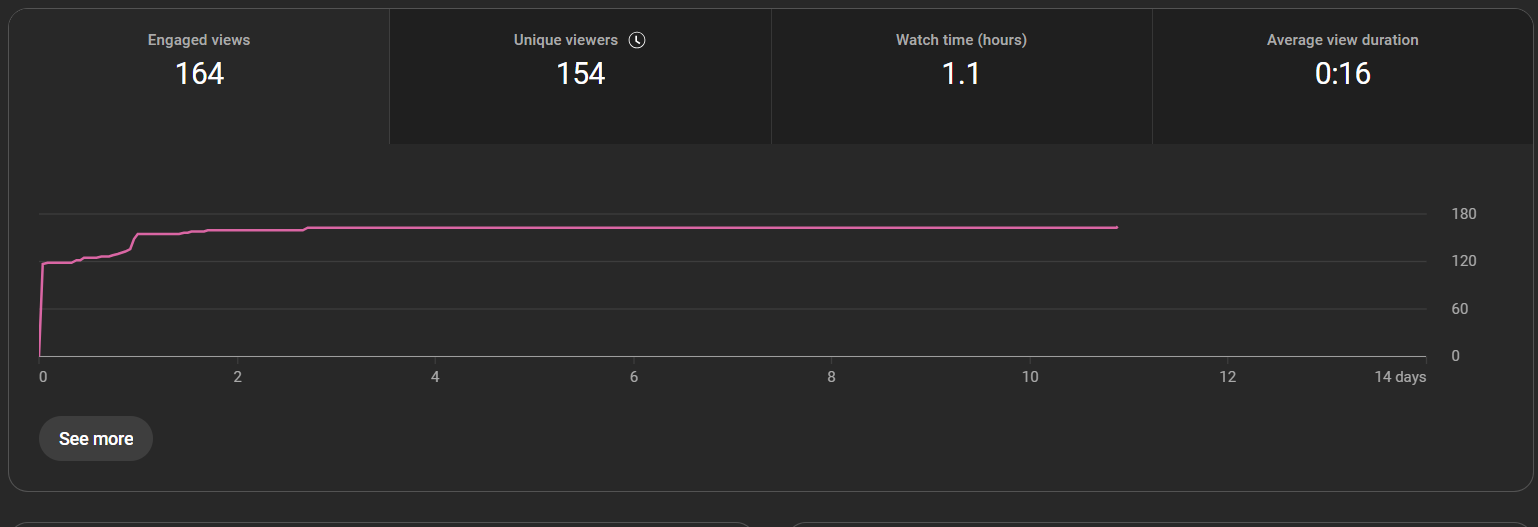Screen dimensions: 1538x527
Task: Click the pink line's jump near day 1
Action: tap(134, 241)
